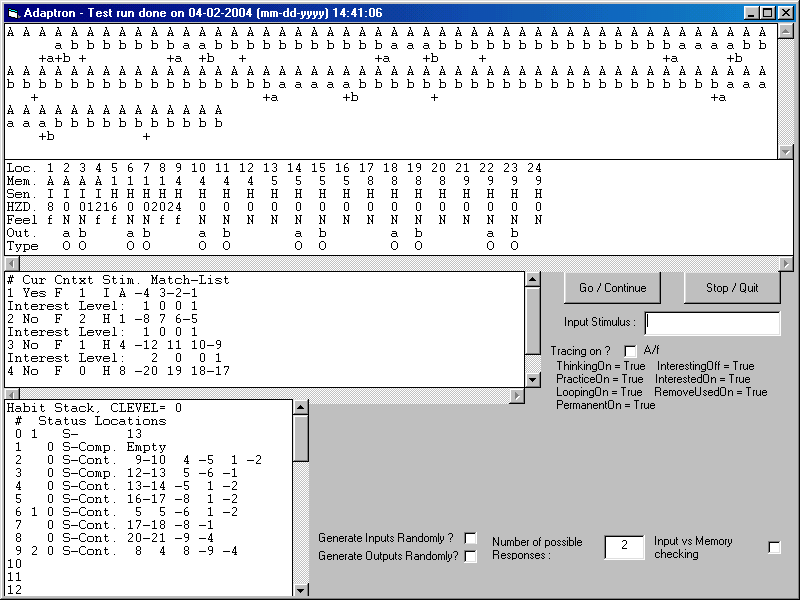Maximize the Adaptron window
Image resolution: width=800 pixels, height=600 pixels.
pyautogui.click(x=767, y=13)
